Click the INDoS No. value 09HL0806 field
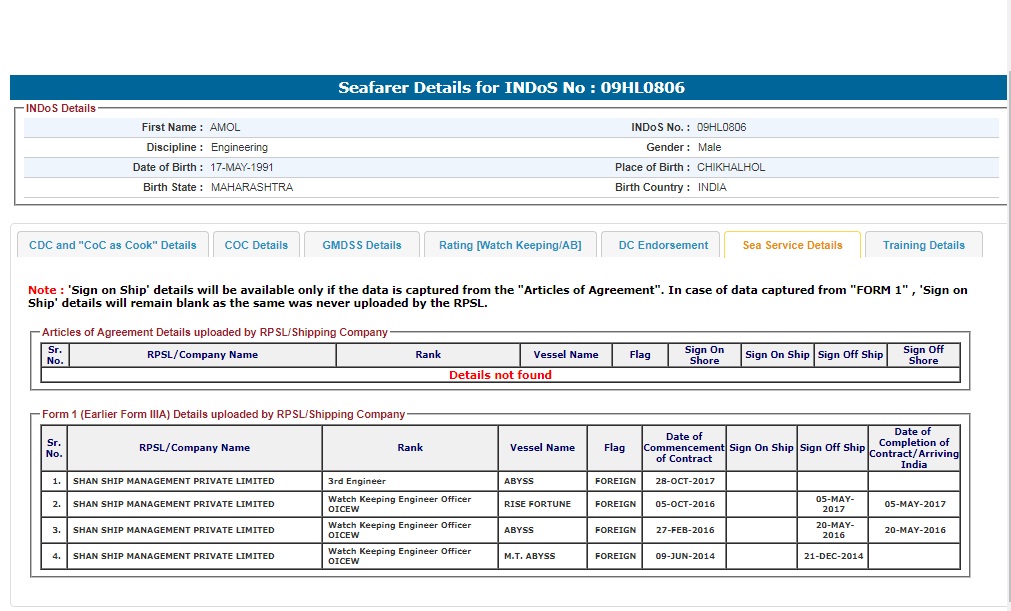This screenshot has width=1011, height=611. [721, 128]
